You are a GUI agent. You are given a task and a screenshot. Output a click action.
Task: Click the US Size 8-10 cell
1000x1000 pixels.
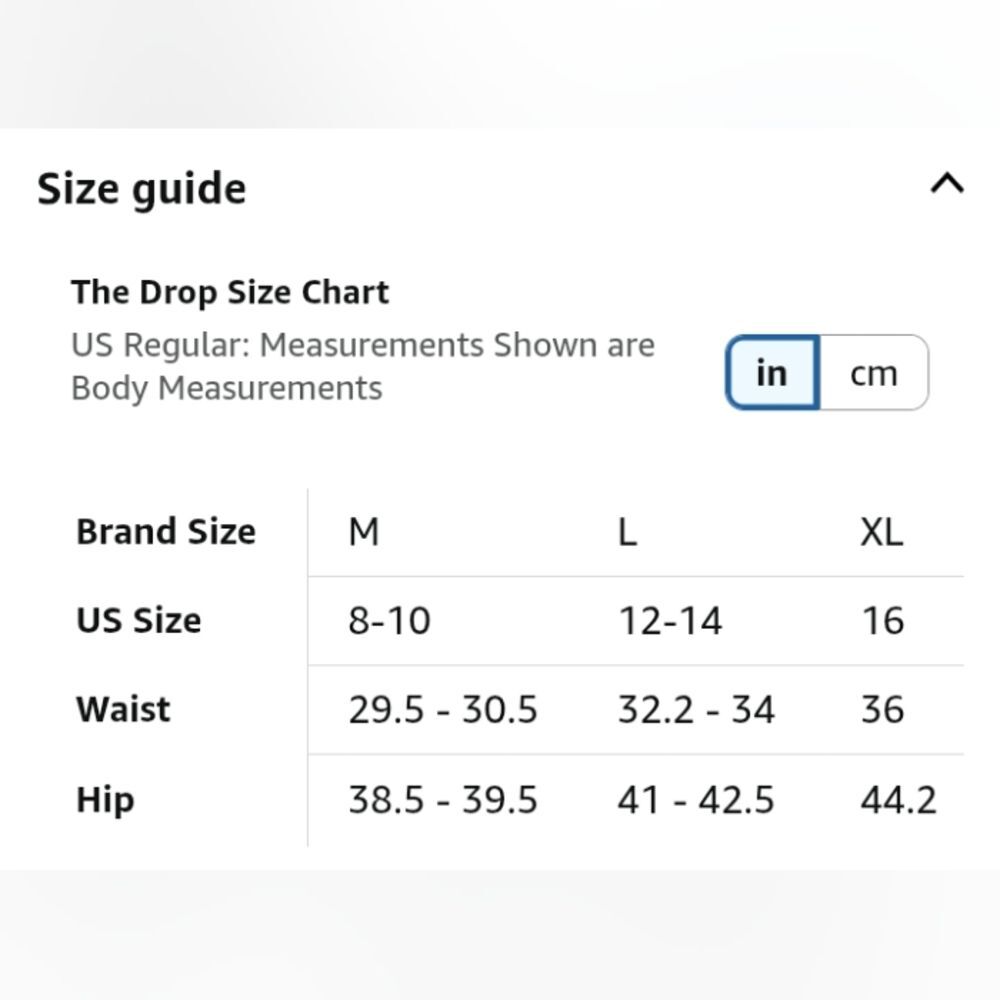tap(390, 621)
